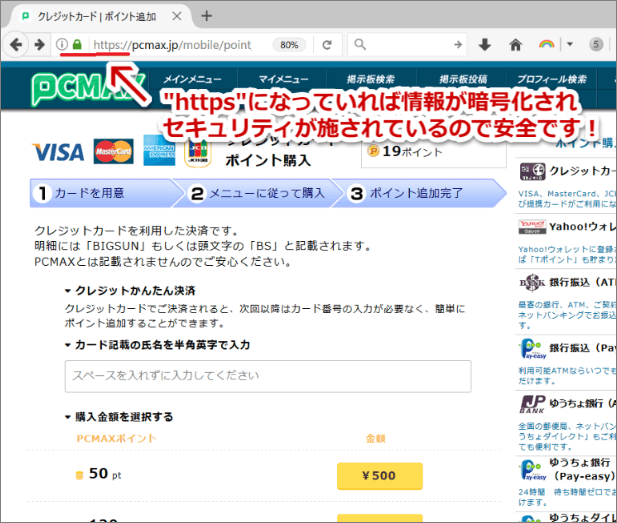This screenshot has width=617, height=523.
Task: Click the credit card sidebar icon
Action: pos(533,171)
